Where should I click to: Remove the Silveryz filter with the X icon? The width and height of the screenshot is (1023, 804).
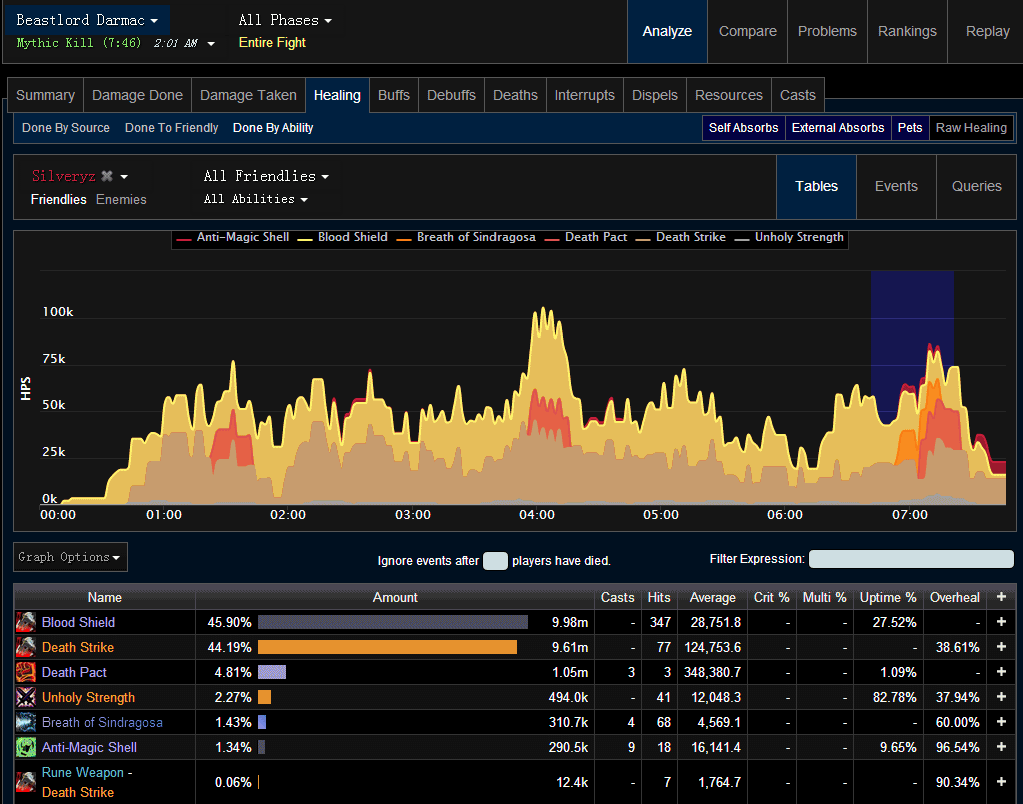(107, 176)
